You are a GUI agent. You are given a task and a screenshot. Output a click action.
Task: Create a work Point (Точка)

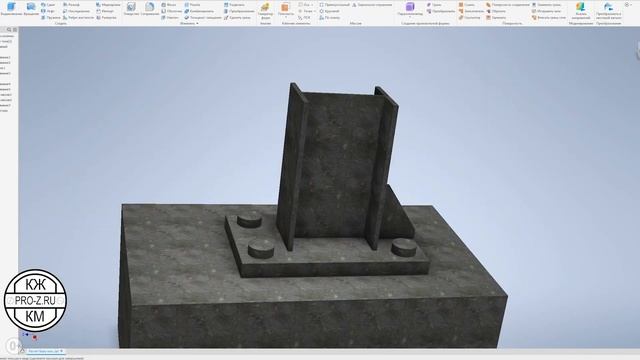(305, 11)
